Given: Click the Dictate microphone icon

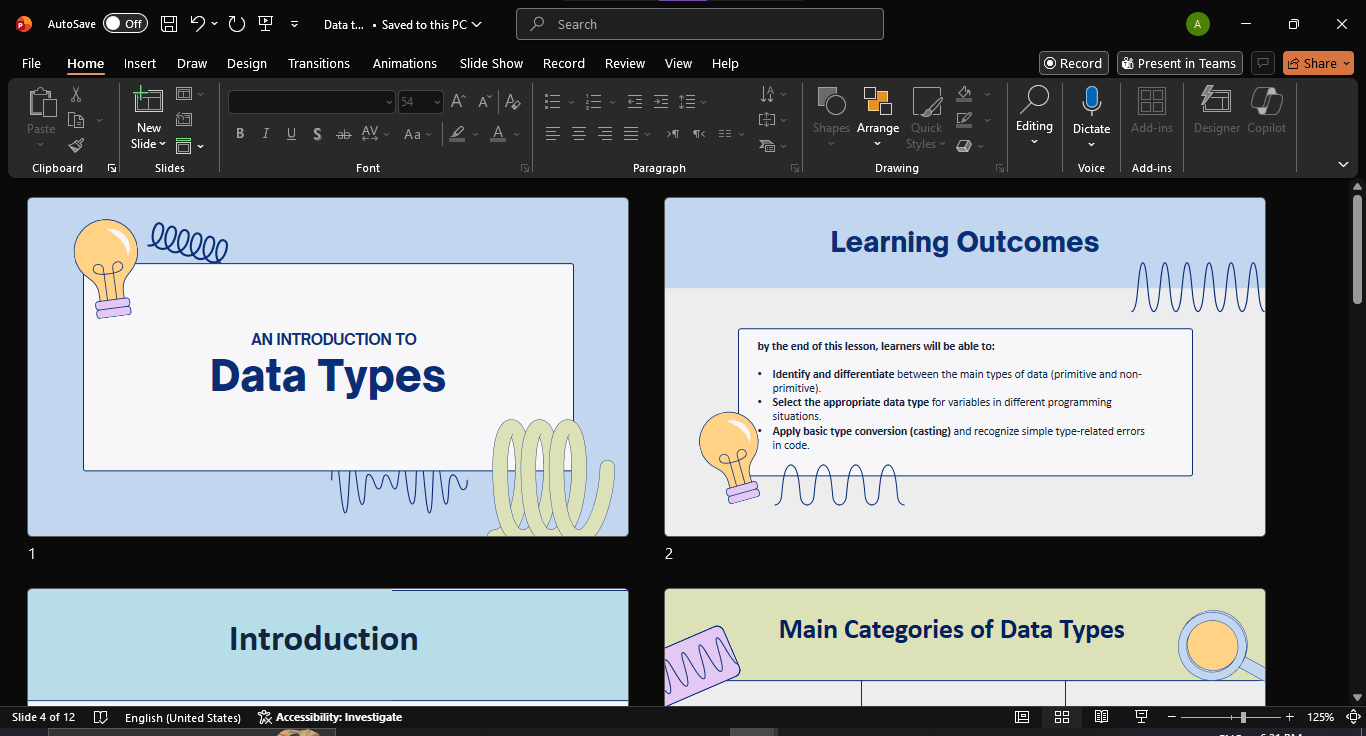Looking at the screenshot, I should pos(1091,107).
